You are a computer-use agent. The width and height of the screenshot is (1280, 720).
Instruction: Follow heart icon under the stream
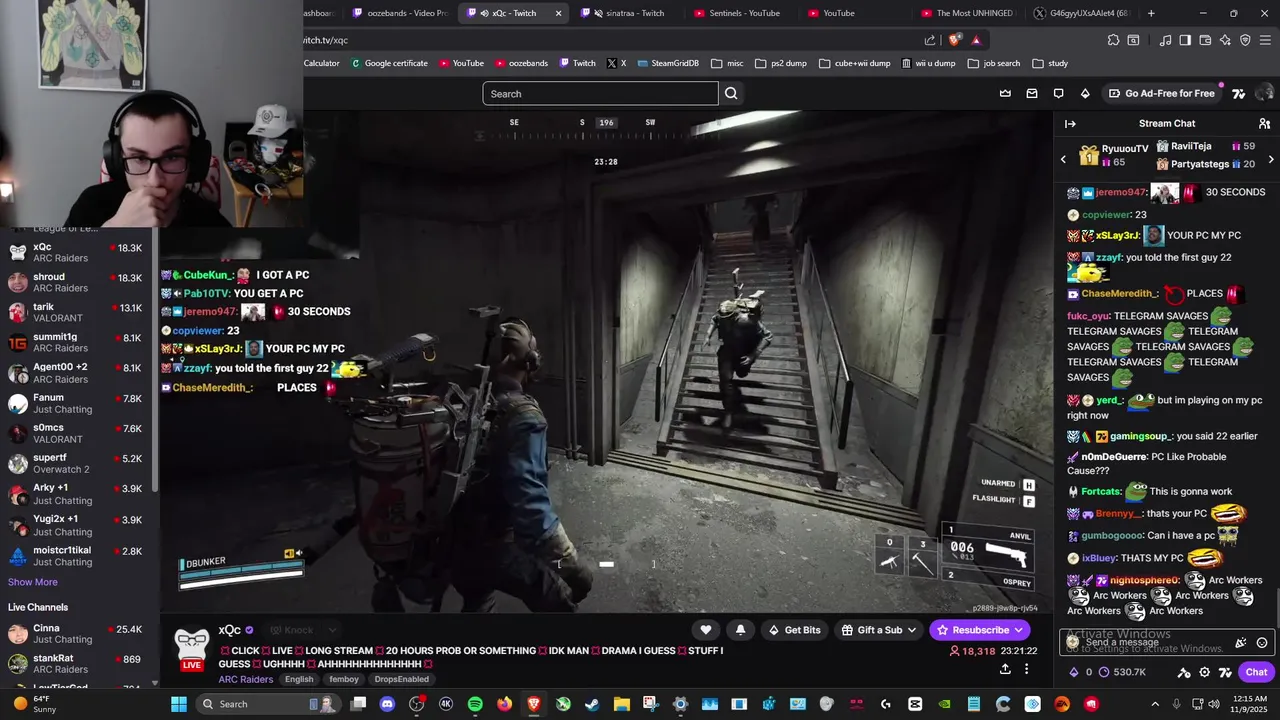(x=706, y=630)
